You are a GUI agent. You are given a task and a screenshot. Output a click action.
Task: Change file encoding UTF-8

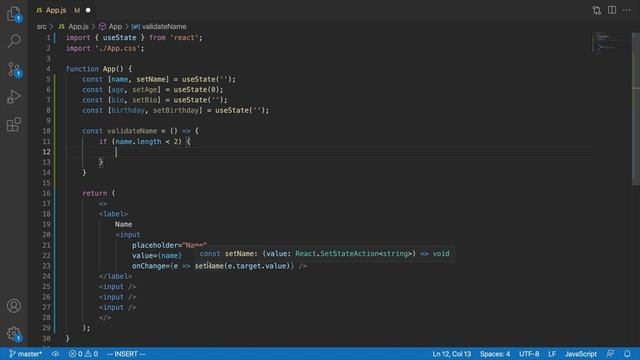(529, 354)
